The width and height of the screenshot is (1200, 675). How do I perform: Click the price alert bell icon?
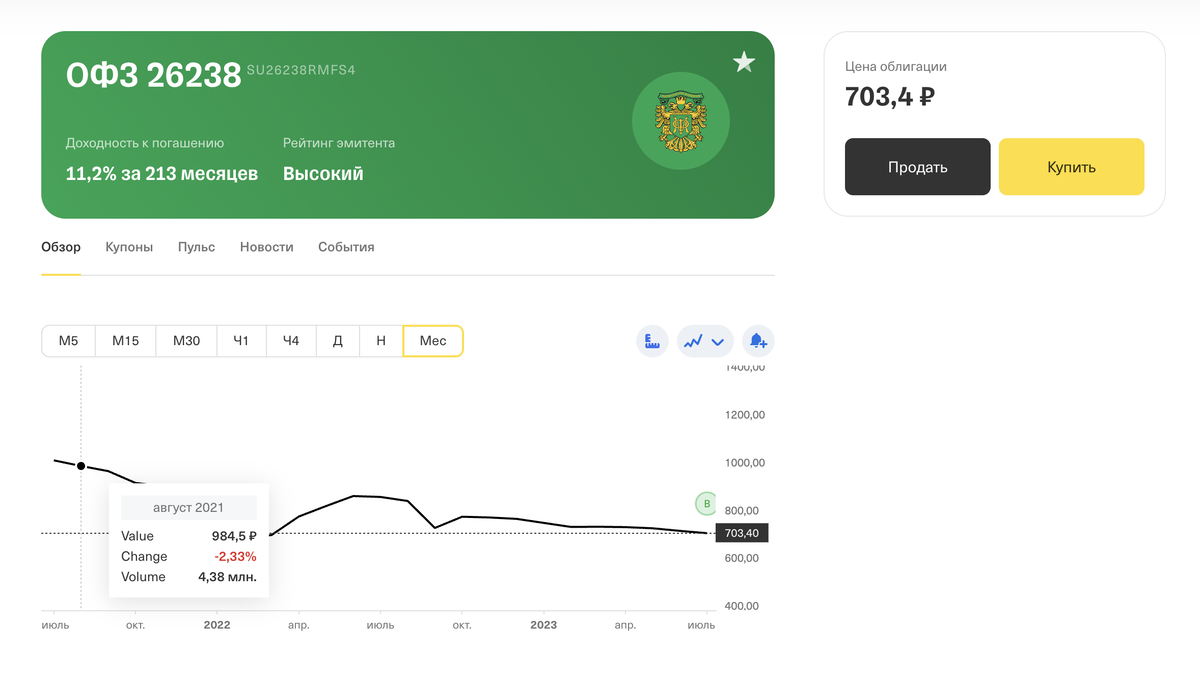(758, 341)
